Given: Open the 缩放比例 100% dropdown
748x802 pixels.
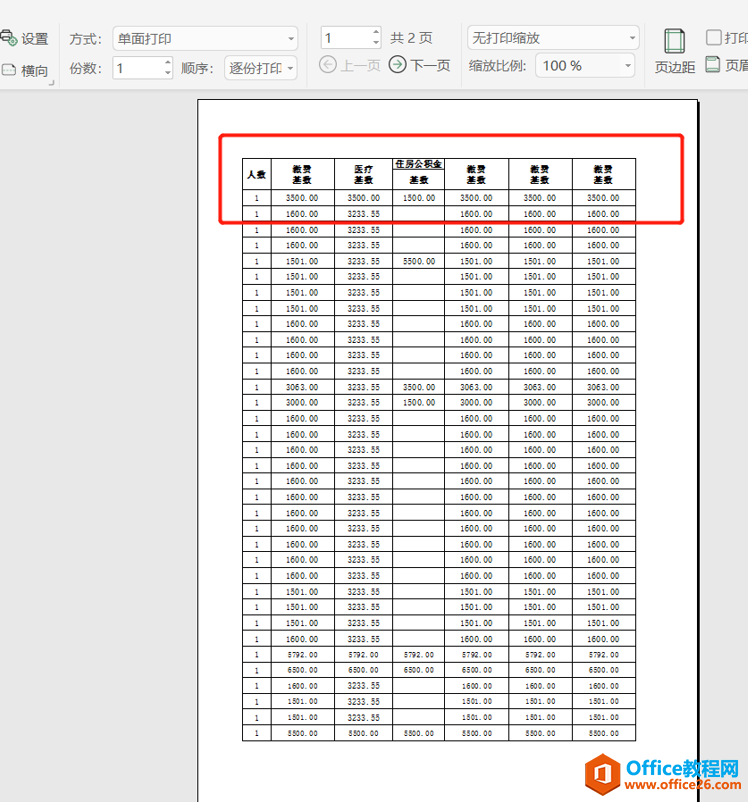Looking at the screenshot, I should 585,65.
